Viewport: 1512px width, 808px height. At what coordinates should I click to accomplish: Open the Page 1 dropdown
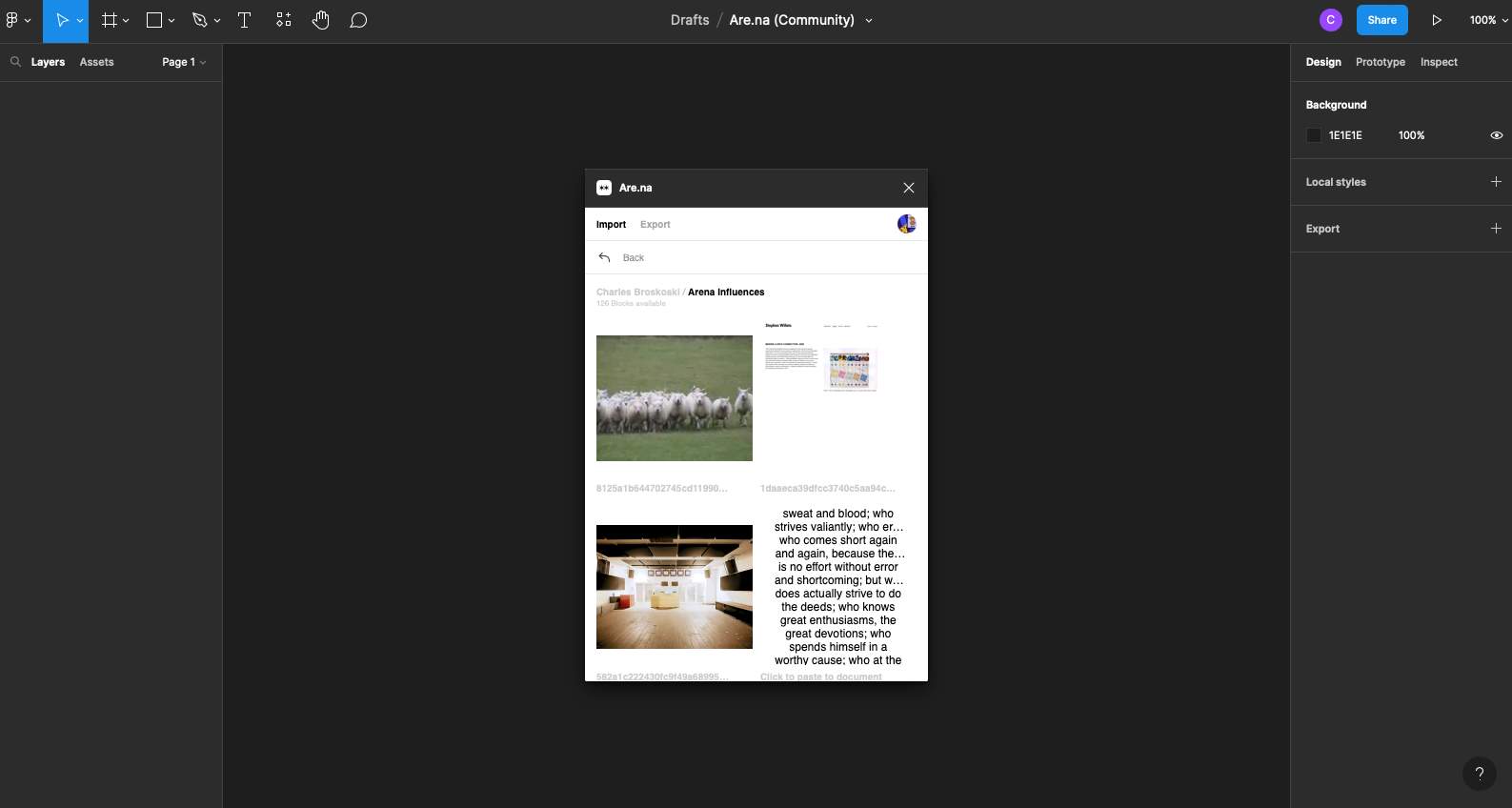click(x=184, y=62)
